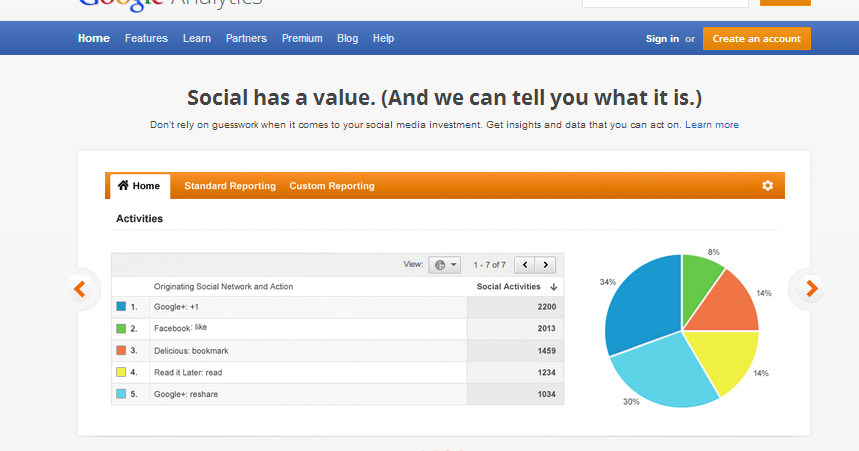
Task: Click the 8% pie chart label
Action: pos(713,252)
